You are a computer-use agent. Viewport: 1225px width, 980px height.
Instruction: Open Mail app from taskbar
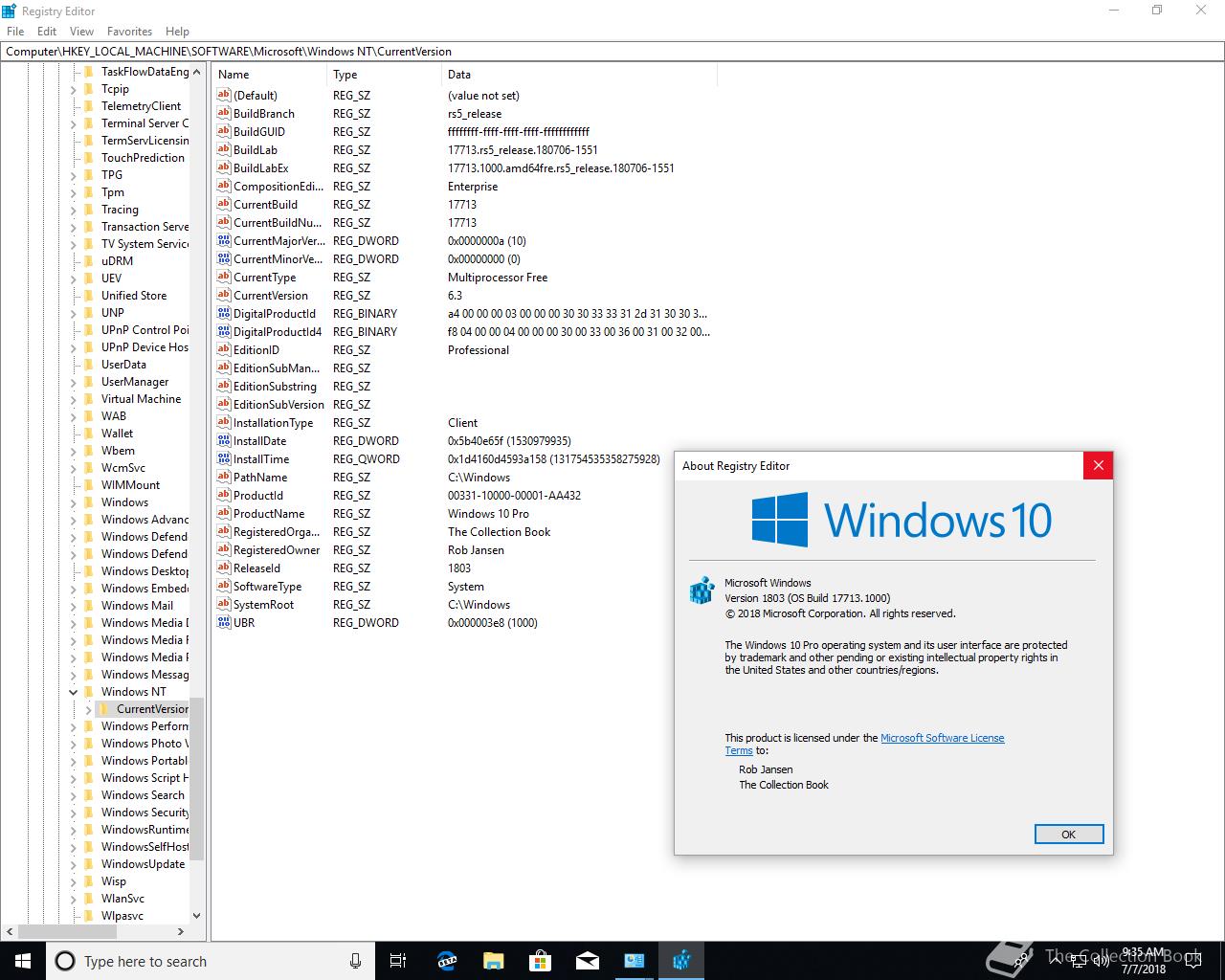tap(587, 961)
